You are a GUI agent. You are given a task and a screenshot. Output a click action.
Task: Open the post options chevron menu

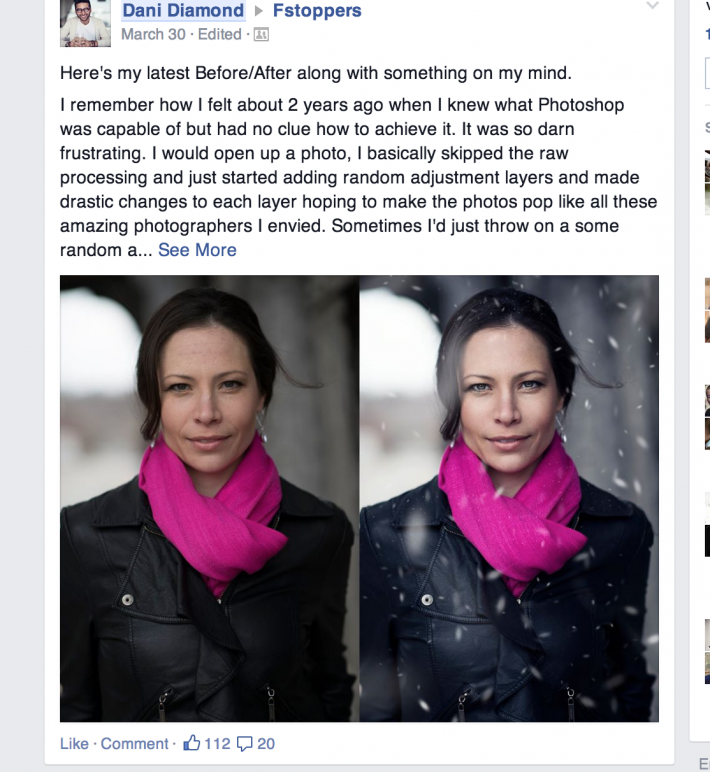[x=652, y=5]
